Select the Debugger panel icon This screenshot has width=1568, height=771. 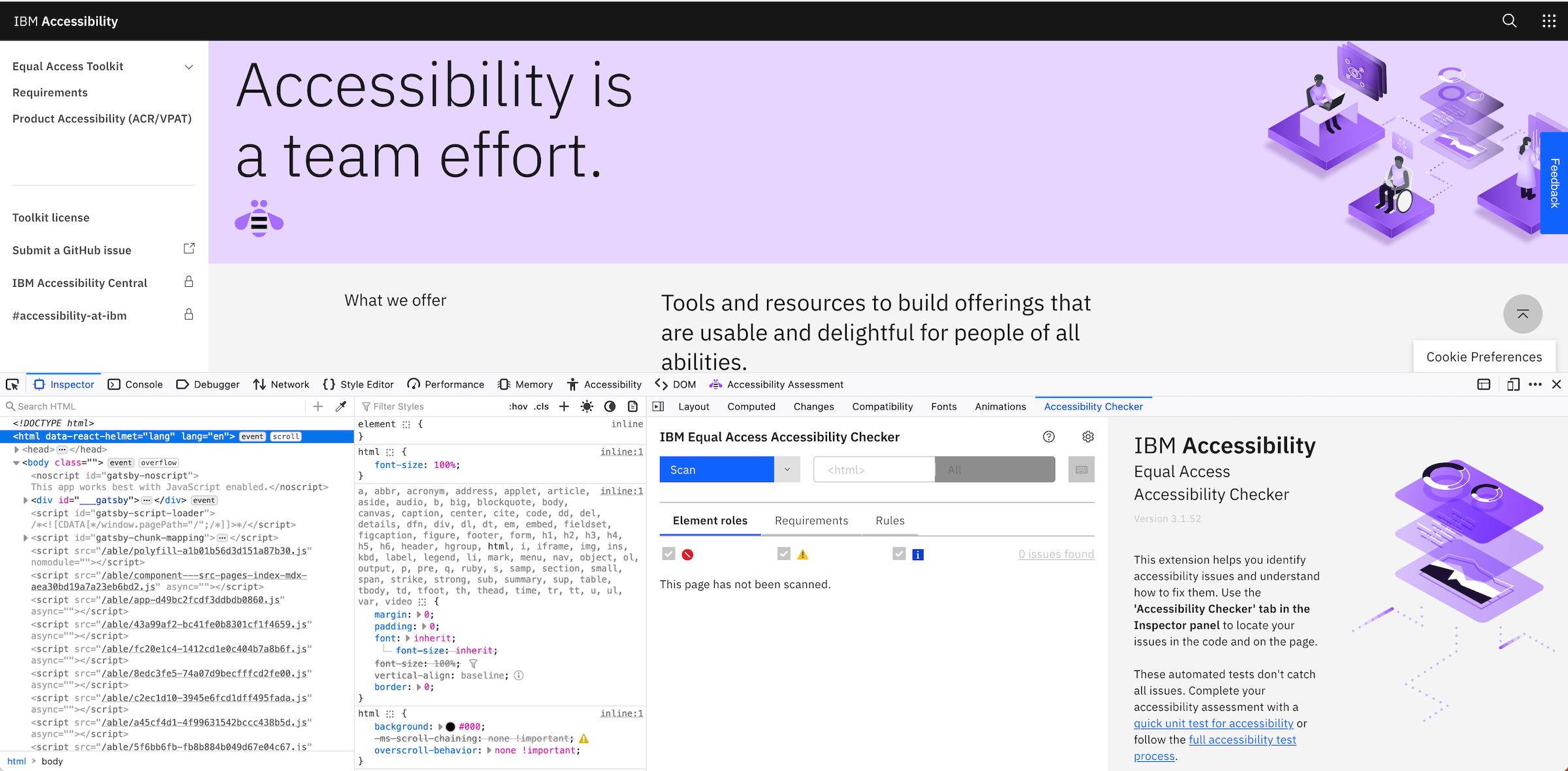click(x=181, y=384)
